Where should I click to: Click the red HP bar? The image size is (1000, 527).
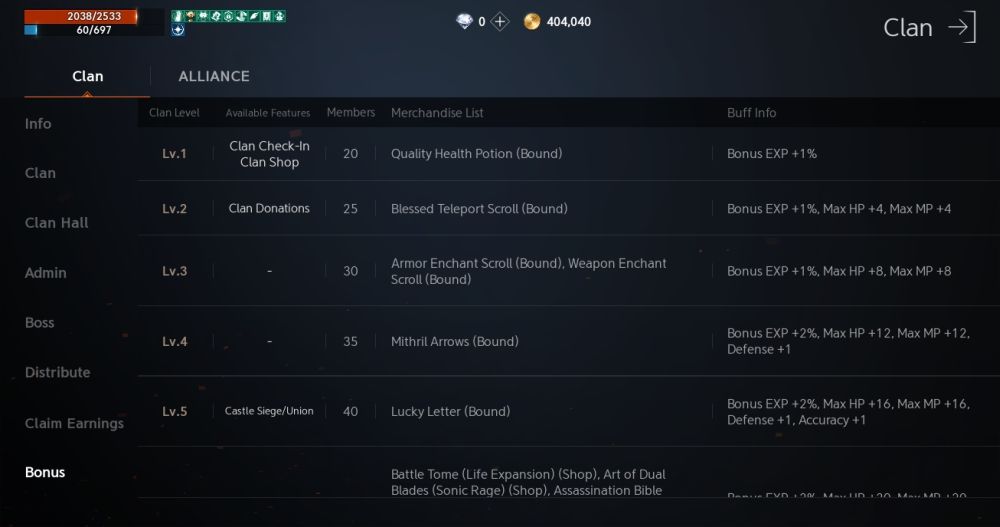[81, 16]
